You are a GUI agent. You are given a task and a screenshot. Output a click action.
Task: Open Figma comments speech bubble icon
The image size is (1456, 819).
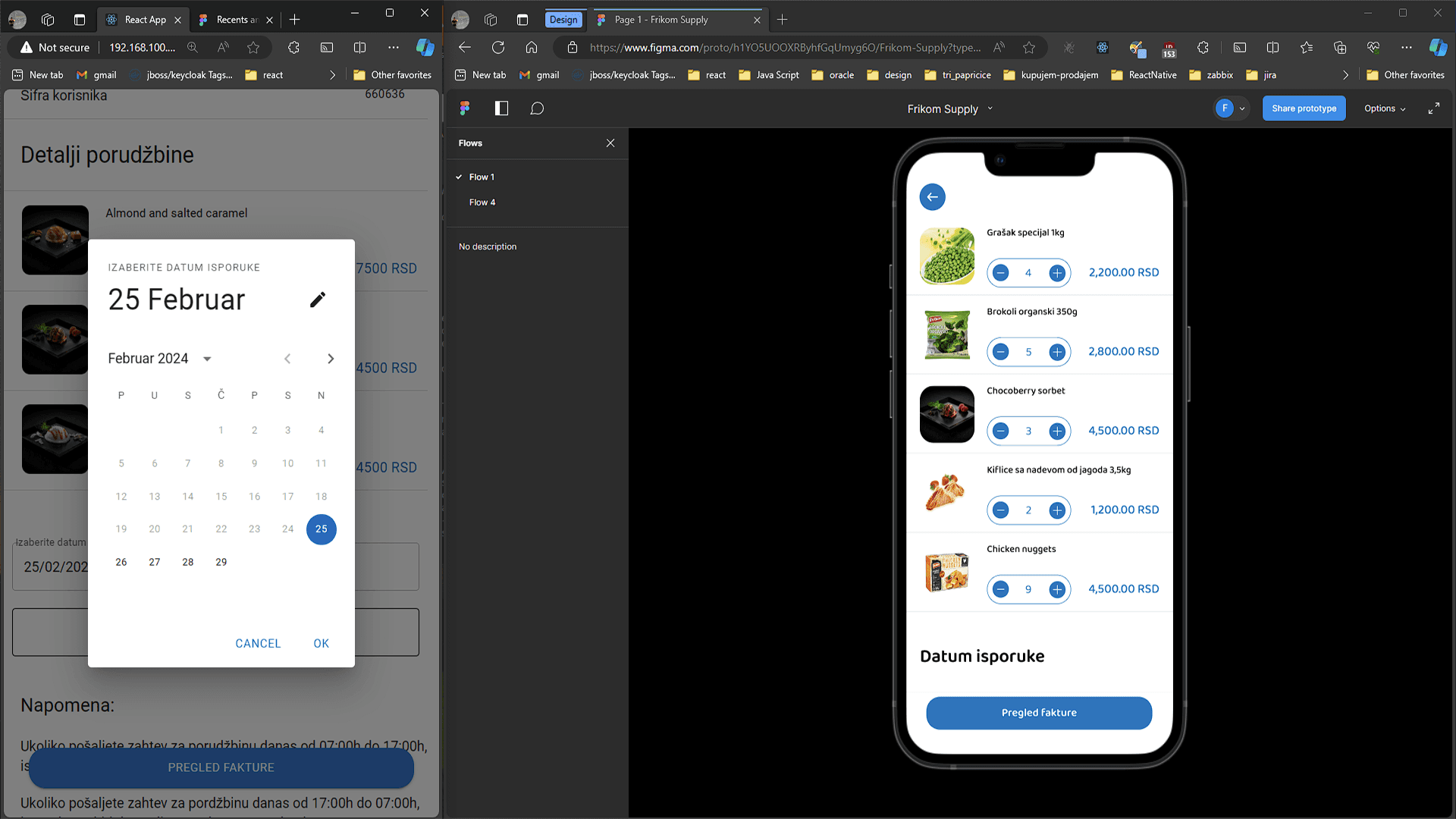537,108
